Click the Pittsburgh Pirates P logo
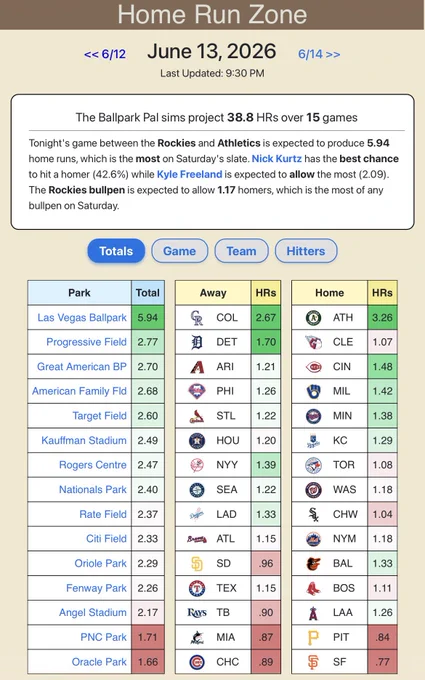 (x=313, y=637)
